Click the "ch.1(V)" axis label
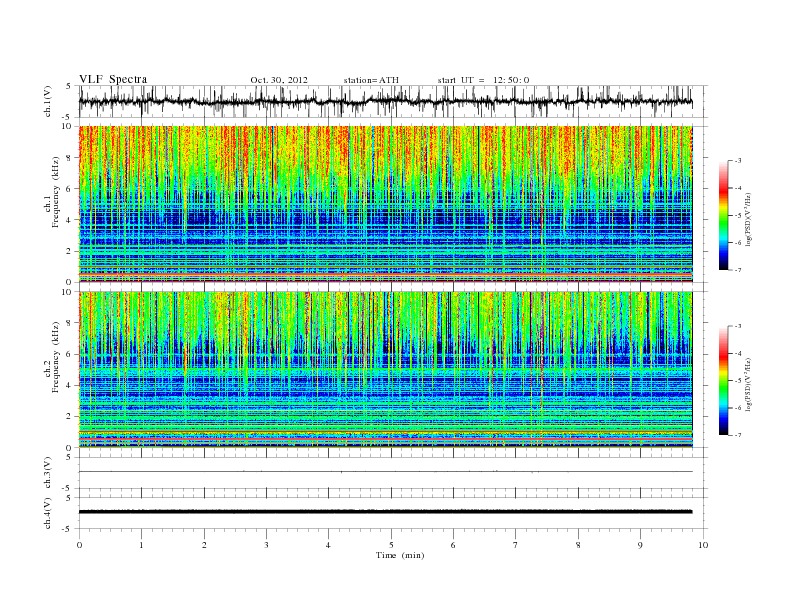The image size is (792, 612). click(48, 101)
